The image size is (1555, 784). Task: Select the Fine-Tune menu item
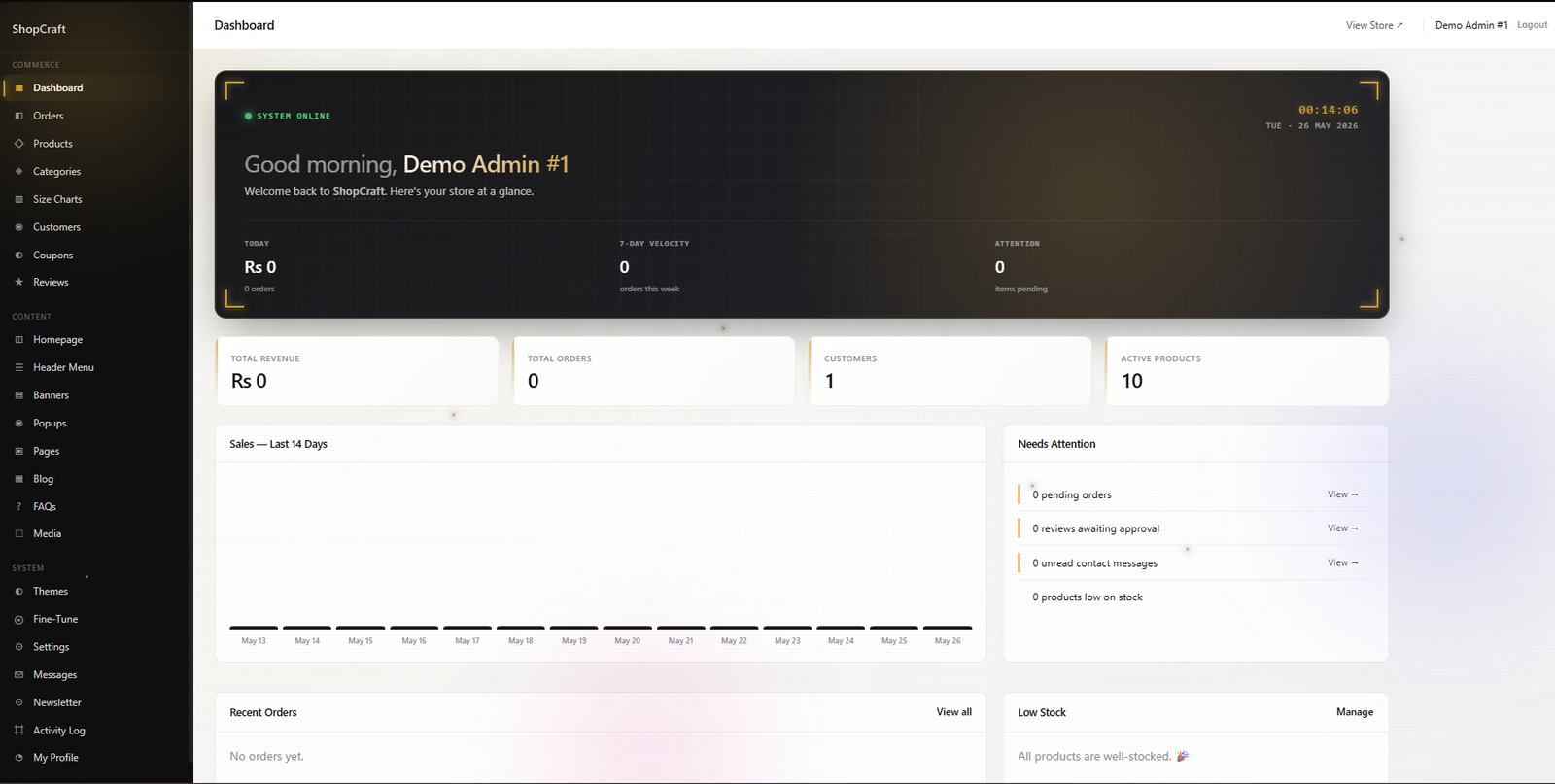pyautogui.click(x=95, y=619)
